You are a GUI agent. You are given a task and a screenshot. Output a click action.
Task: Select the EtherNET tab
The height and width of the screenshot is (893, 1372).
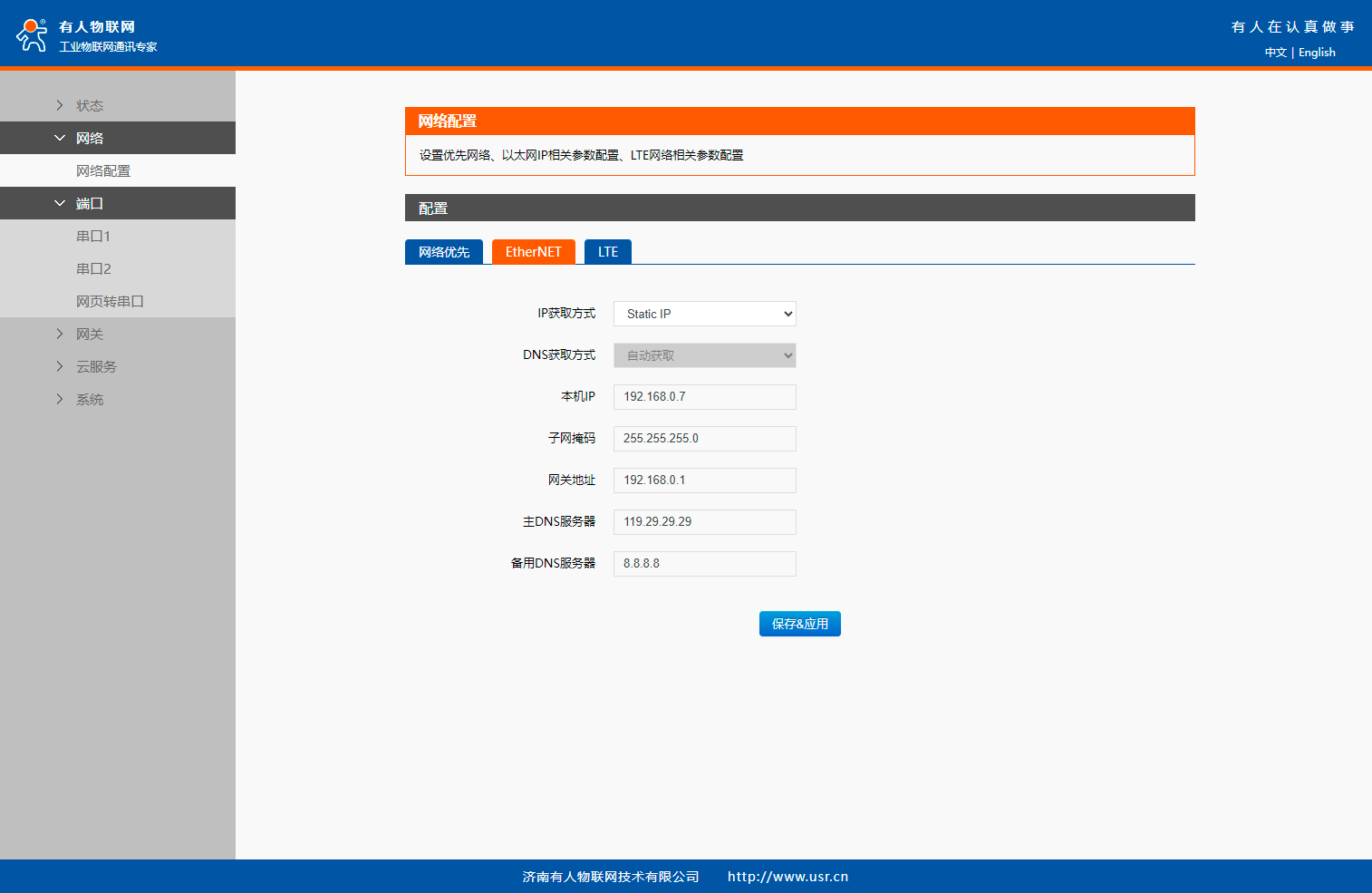pyautogui.click(x=533, y=252)
